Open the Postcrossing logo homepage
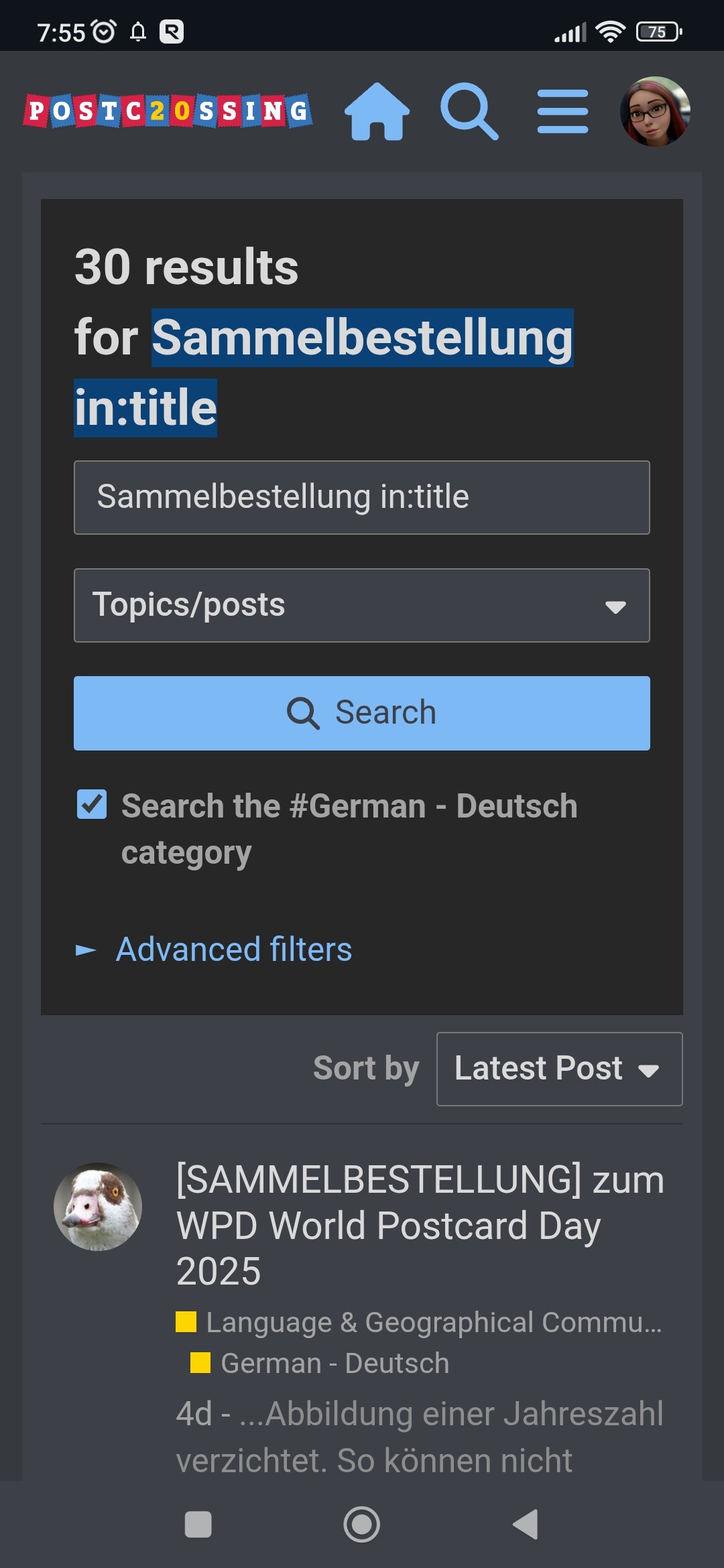Screen dimensions: 724x1568 pos(168,111)
